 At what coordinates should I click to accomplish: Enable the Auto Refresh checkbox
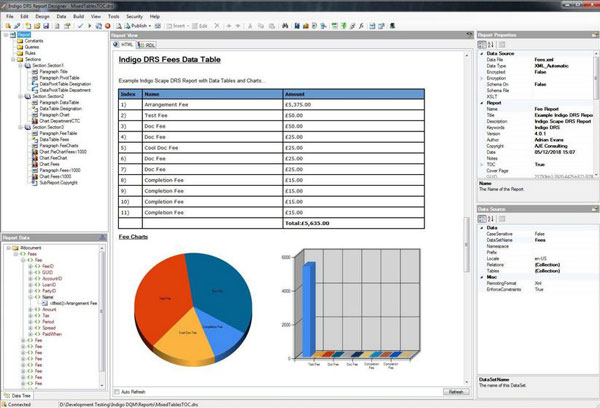(114, 391)
